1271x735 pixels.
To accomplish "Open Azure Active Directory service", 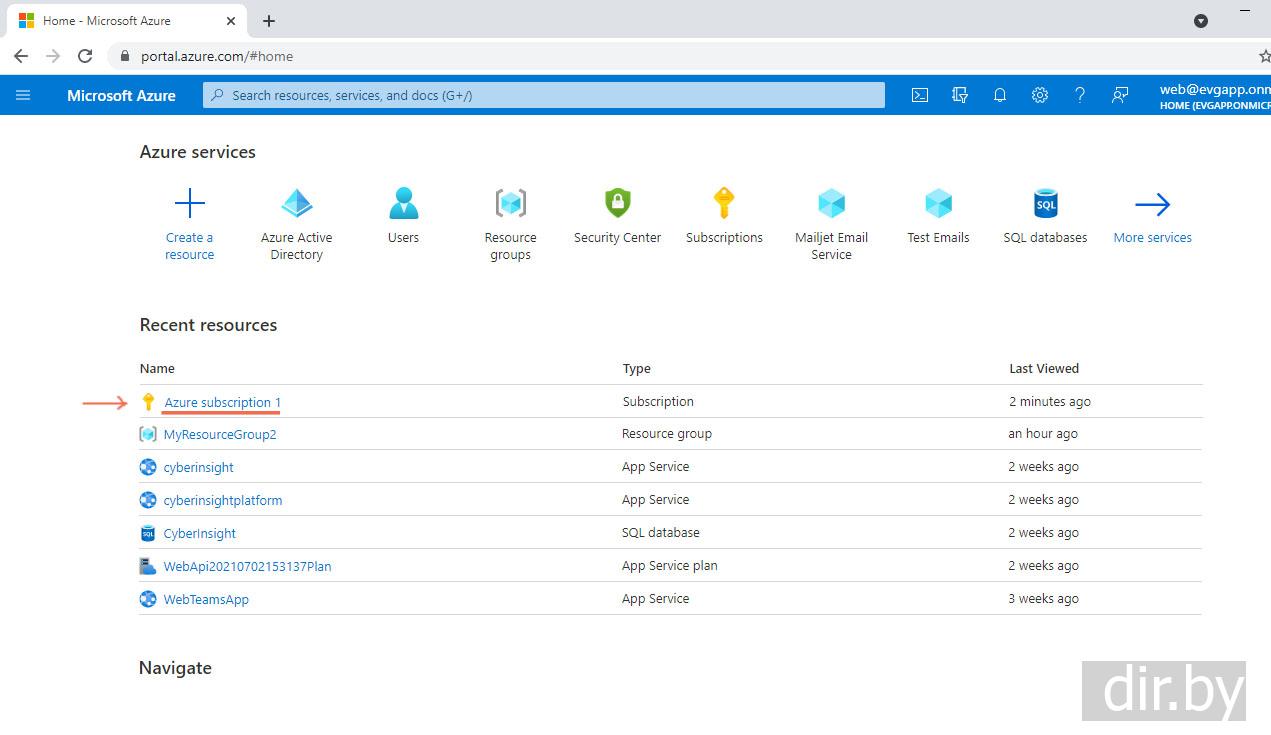I will [x=297, y=204].
